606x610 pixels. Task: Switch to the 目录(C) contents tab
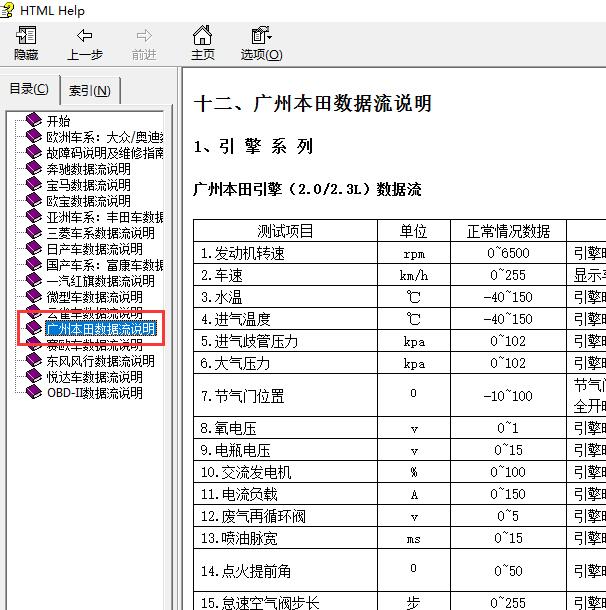(x=29, y=89)
